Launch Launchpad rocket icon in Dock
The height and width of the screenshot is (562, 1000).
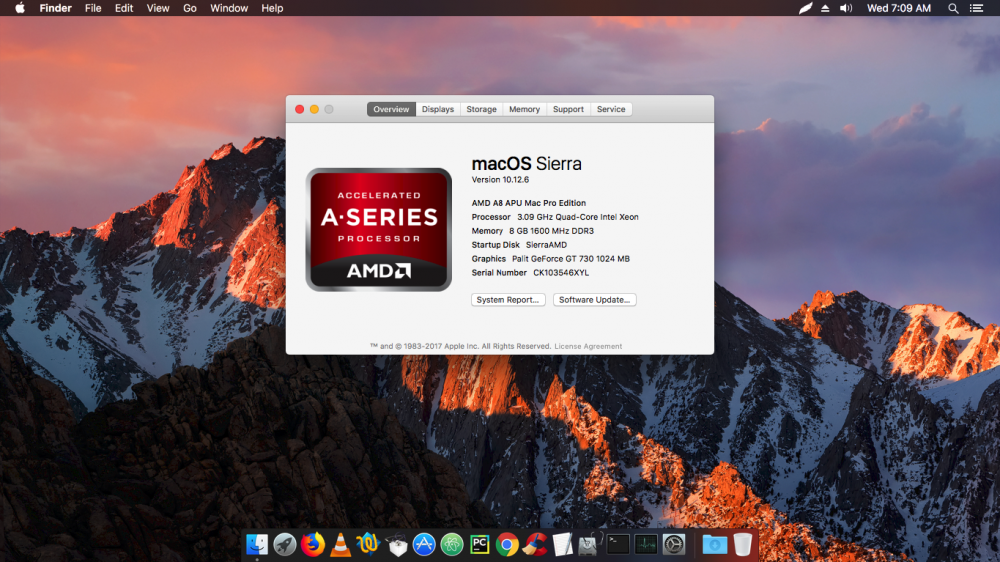pos(284,544)
